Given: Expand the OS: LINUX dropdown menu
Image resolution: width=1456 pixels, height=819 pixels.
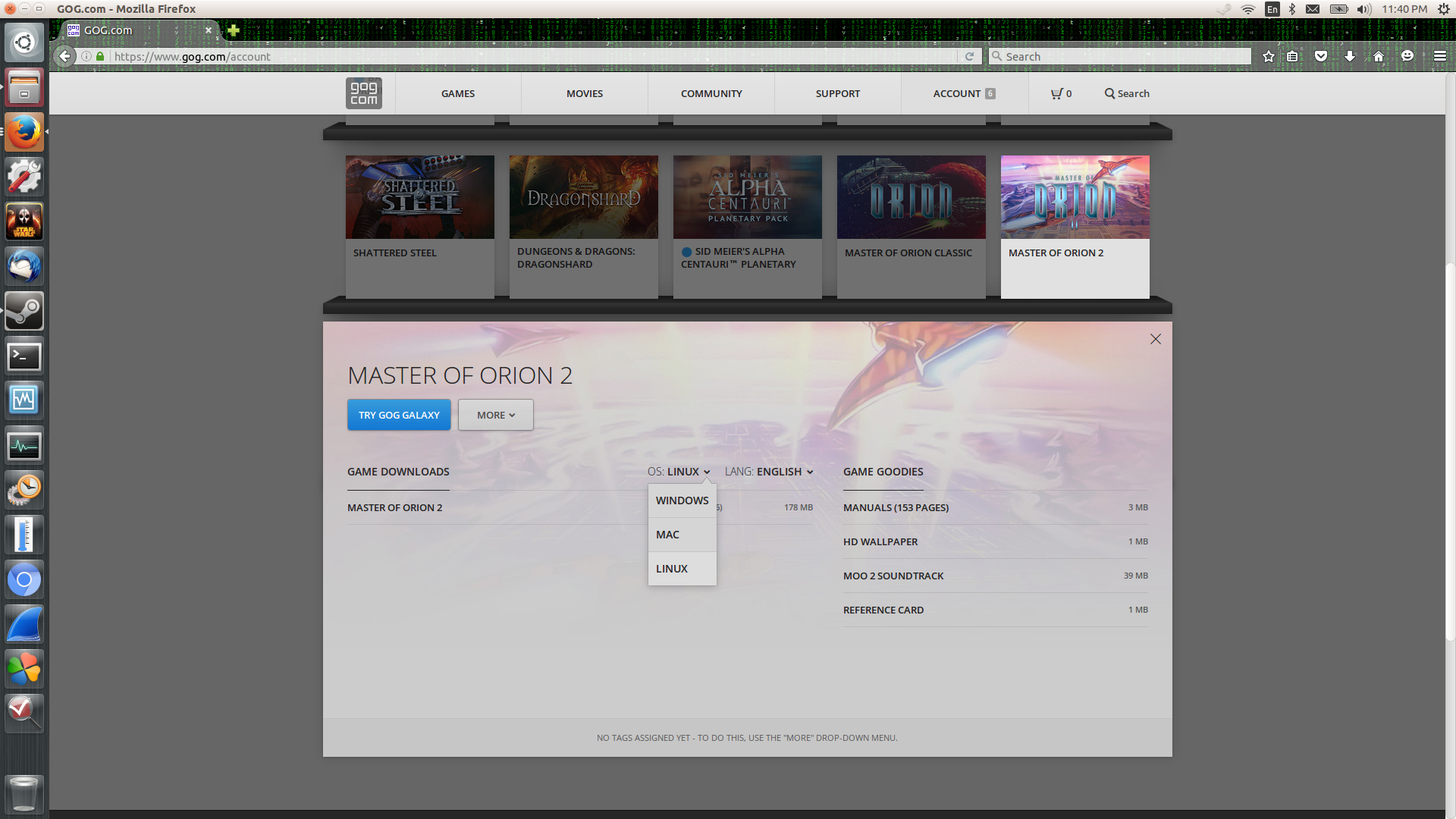Looking at the screenshot, I should point(679,471).
